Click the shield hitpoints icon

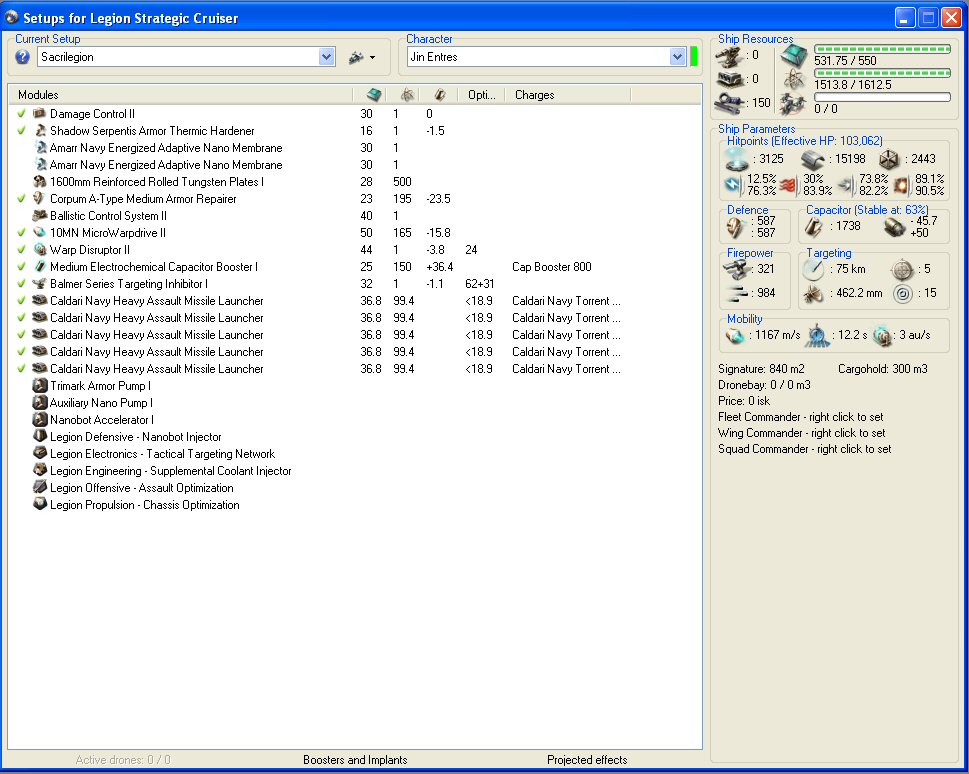pos(737,159)
